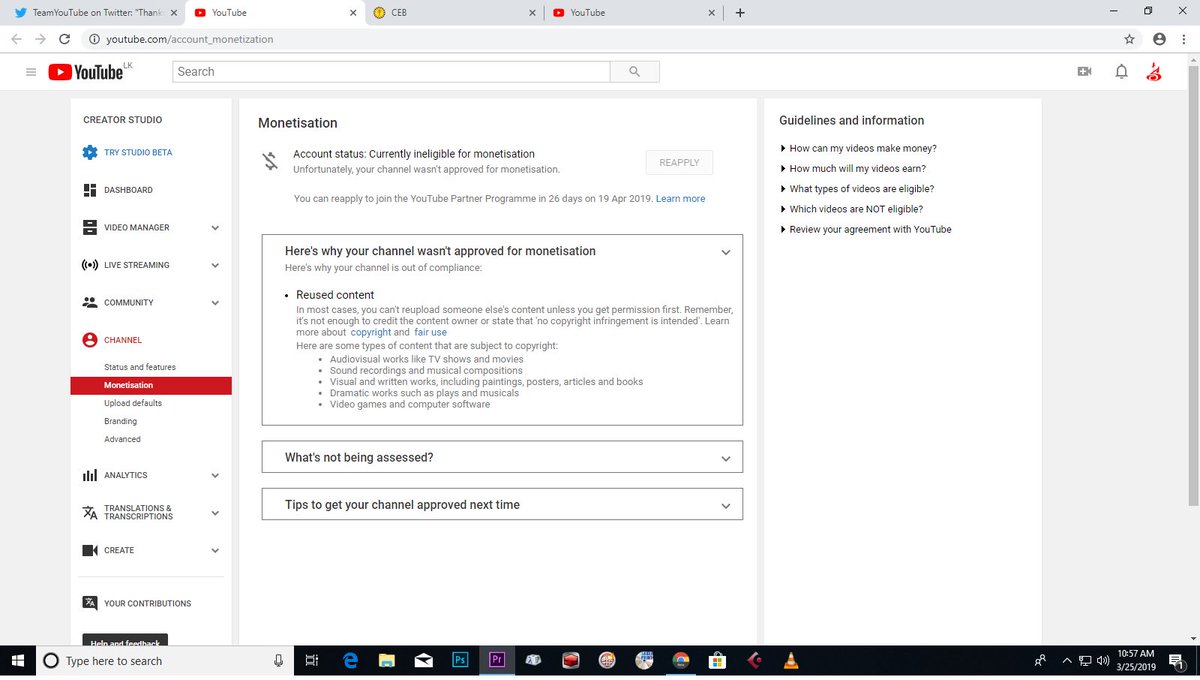Click the Translations & Transcriptions icon
Screen dimensions: 1200x680
[90, 513]
